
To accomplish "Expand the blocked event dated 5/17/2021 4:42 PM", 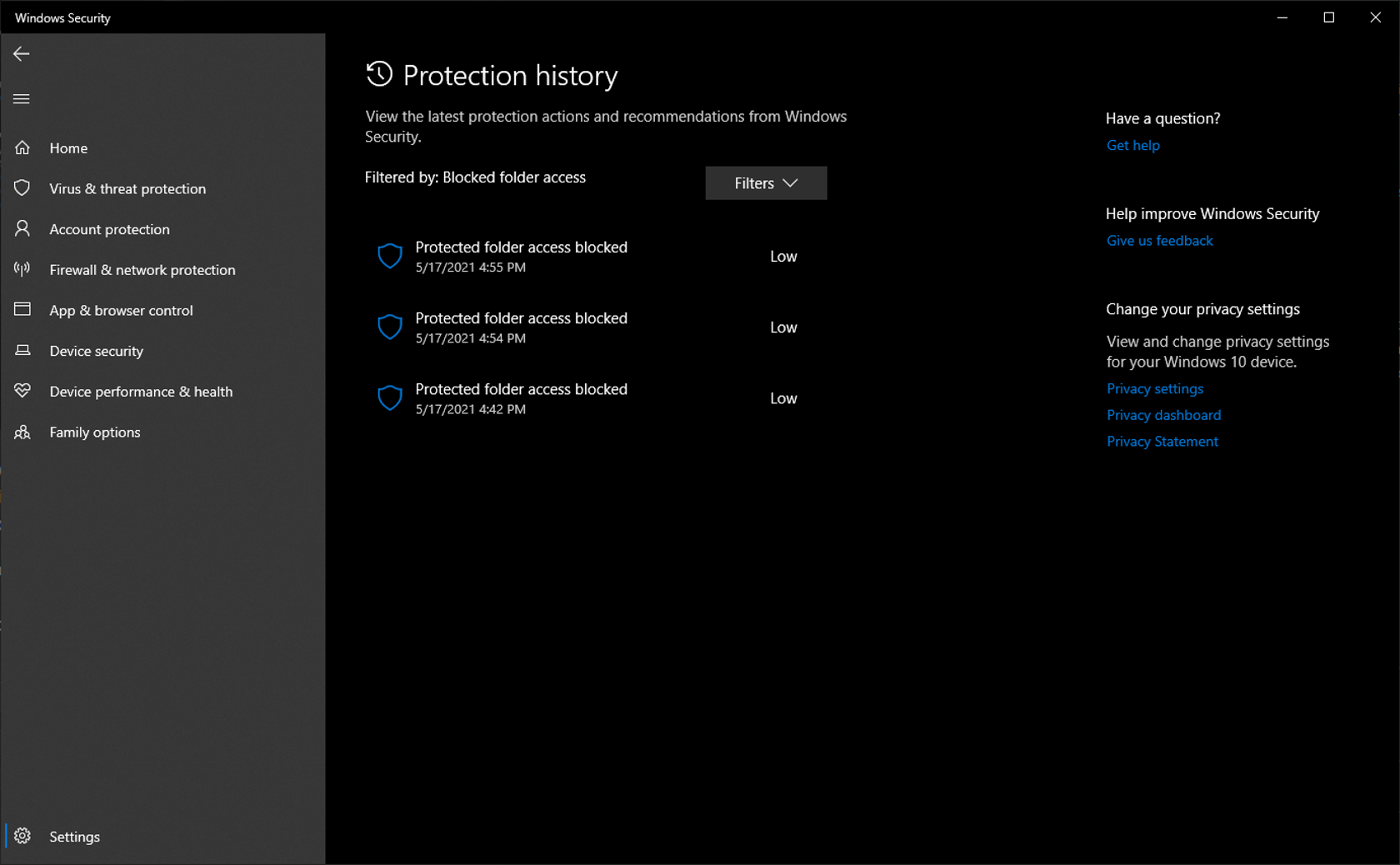I will pos(596,397).
